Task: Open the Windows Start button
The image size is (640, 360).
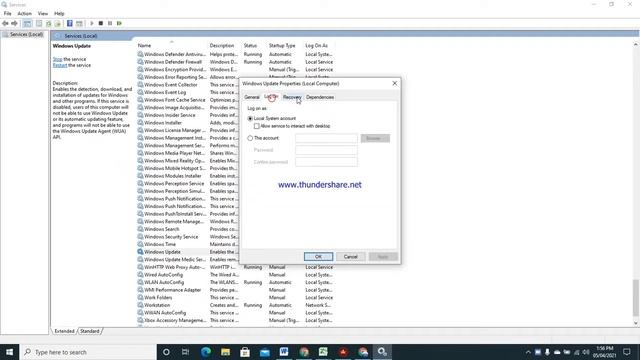Action: tap(9, 352)
